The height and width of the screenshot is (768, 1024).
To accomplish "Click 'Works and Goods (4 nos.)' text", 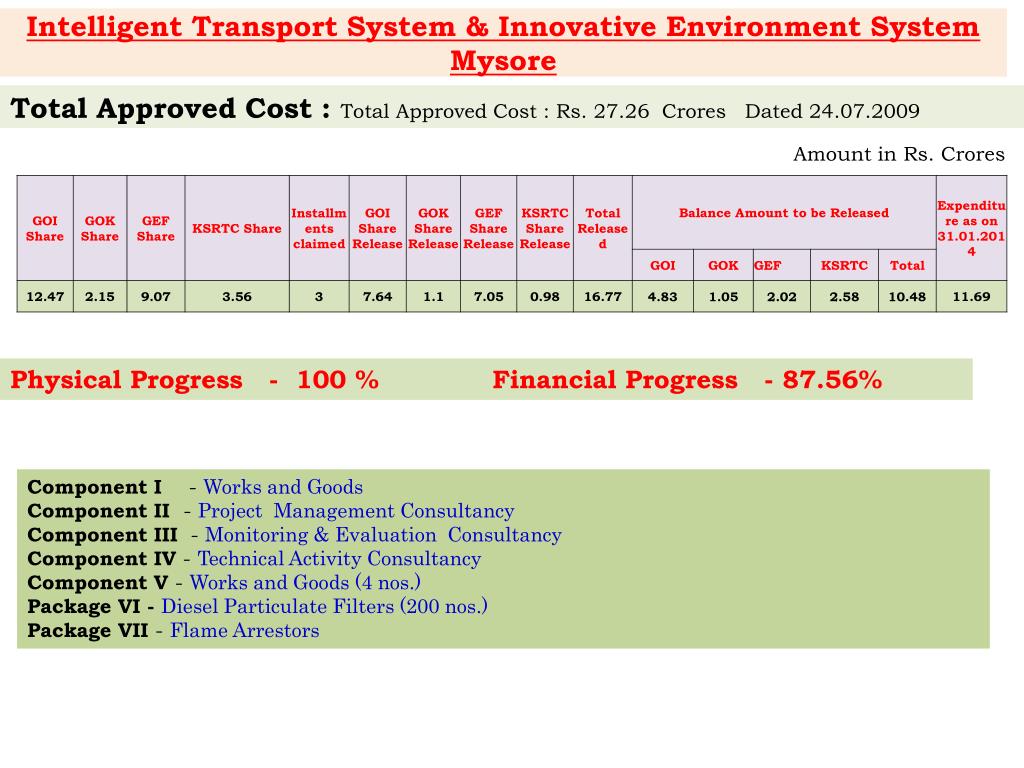I will pos(305,583).
